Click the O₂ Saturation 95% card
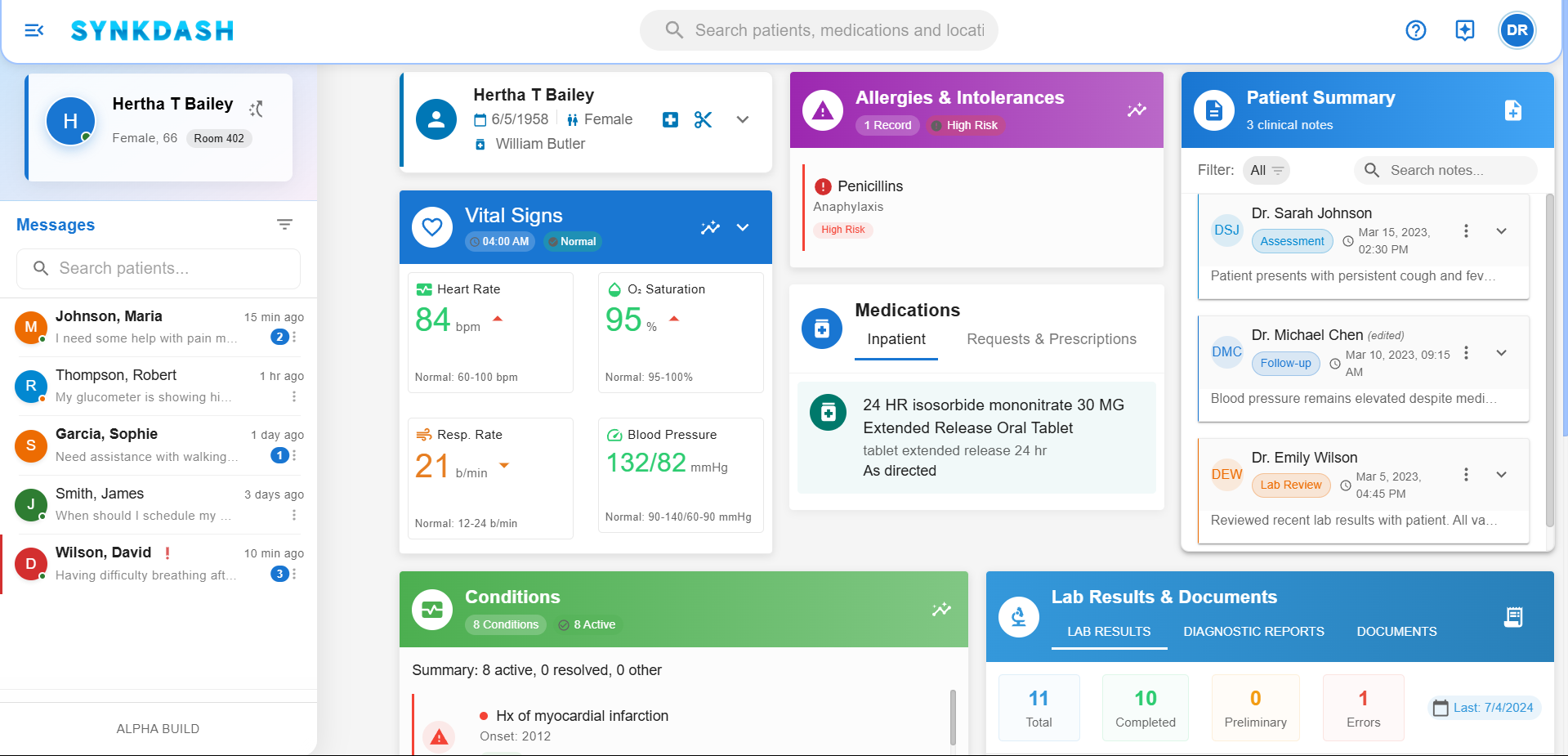 pyautogui.click(x=681, y=333)
